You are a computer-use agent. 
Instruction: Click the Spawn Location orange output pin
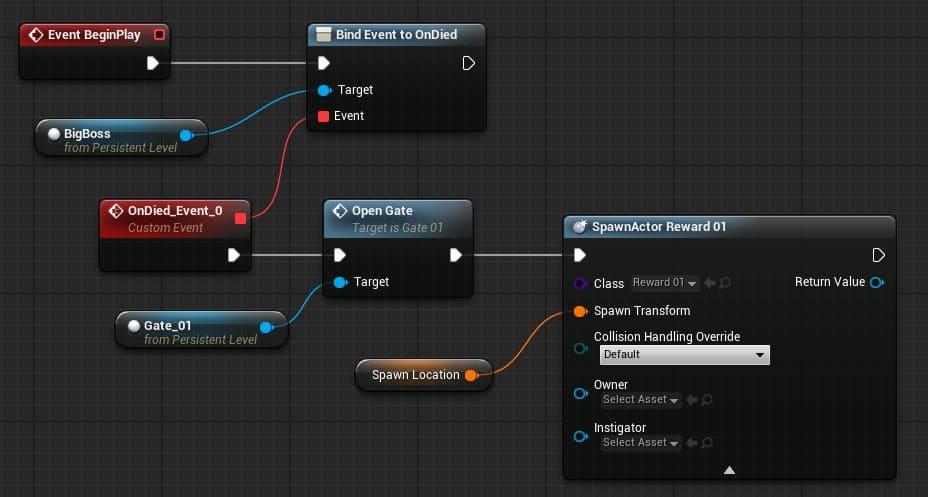pyautogui.click(x=471, y=375)
